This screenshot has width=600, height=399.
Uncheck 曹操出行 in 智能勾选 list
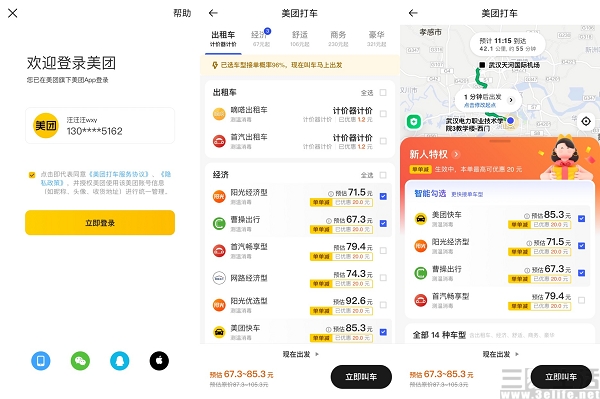[582, 273]
